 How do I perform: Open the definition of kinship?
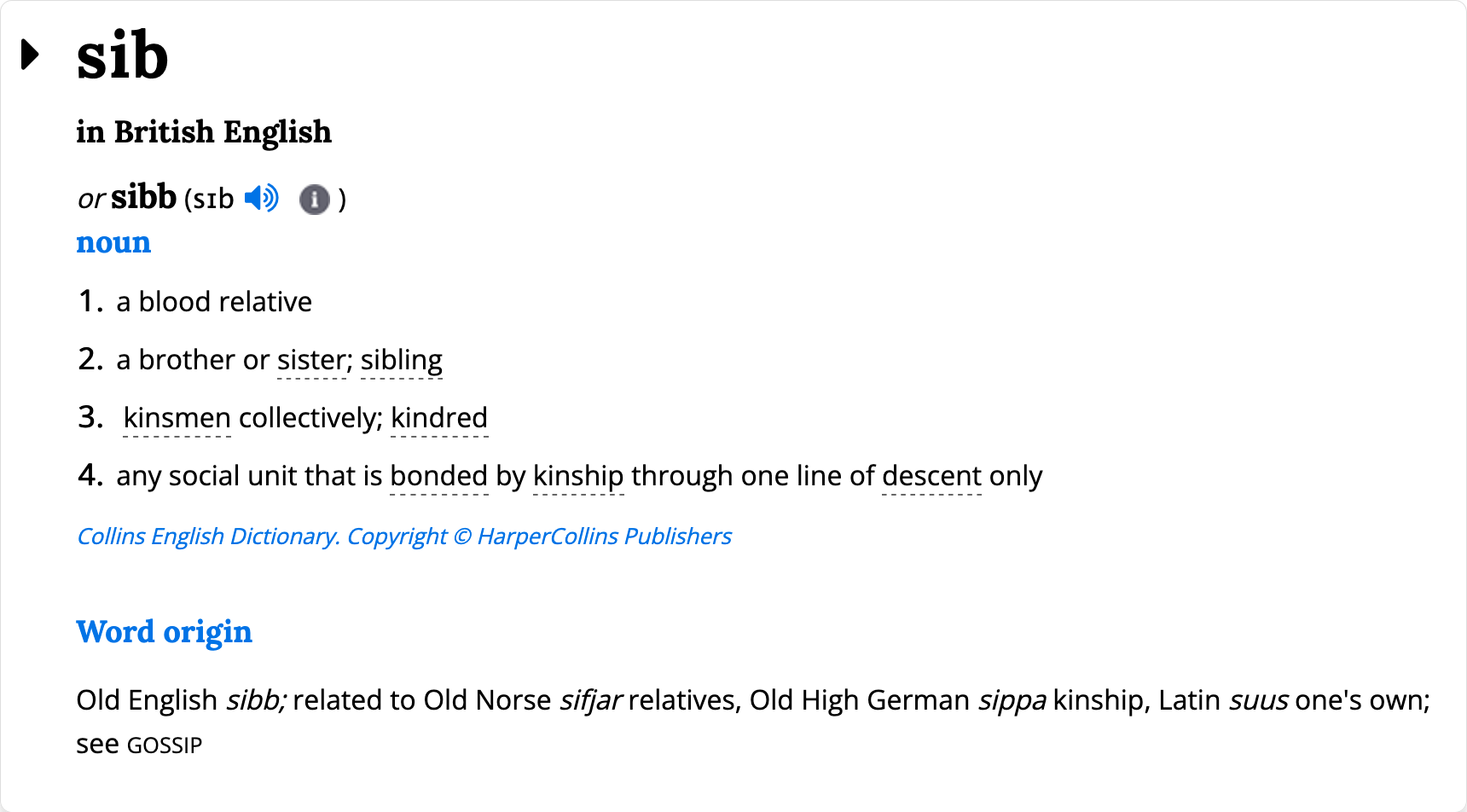point(579,475)
